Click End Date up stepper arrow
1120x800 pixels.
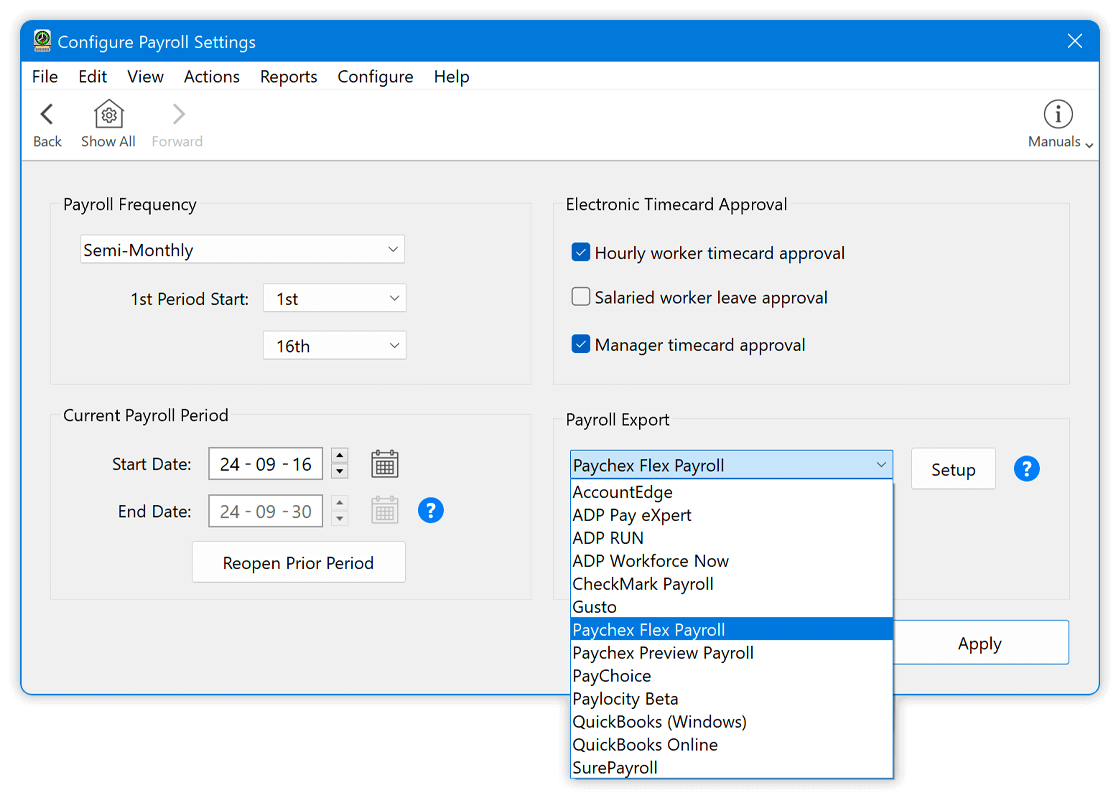340,503
